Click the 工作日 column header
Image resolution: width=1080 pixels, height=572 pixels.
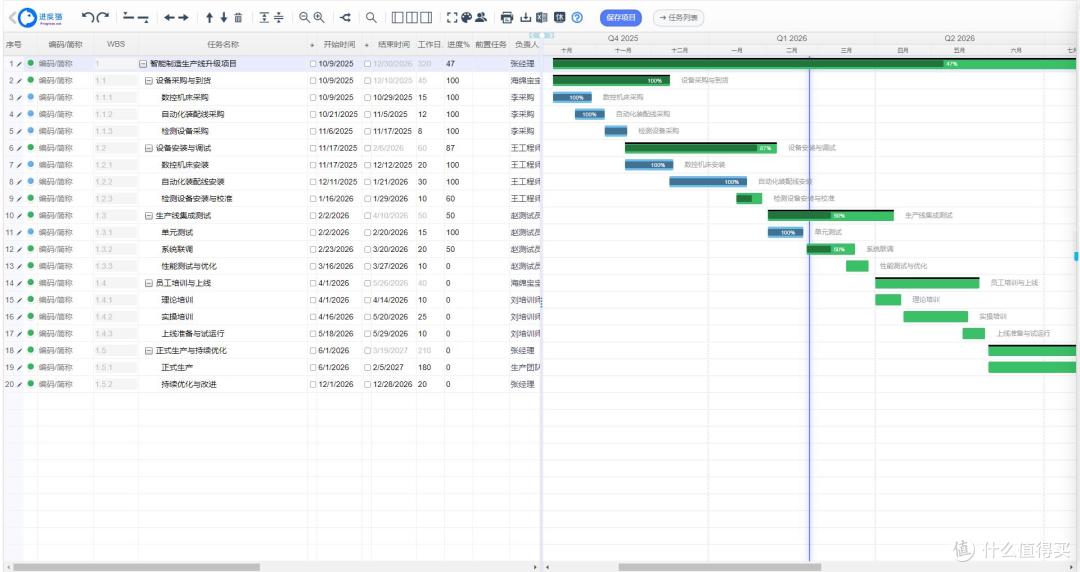tap(428, 44)
